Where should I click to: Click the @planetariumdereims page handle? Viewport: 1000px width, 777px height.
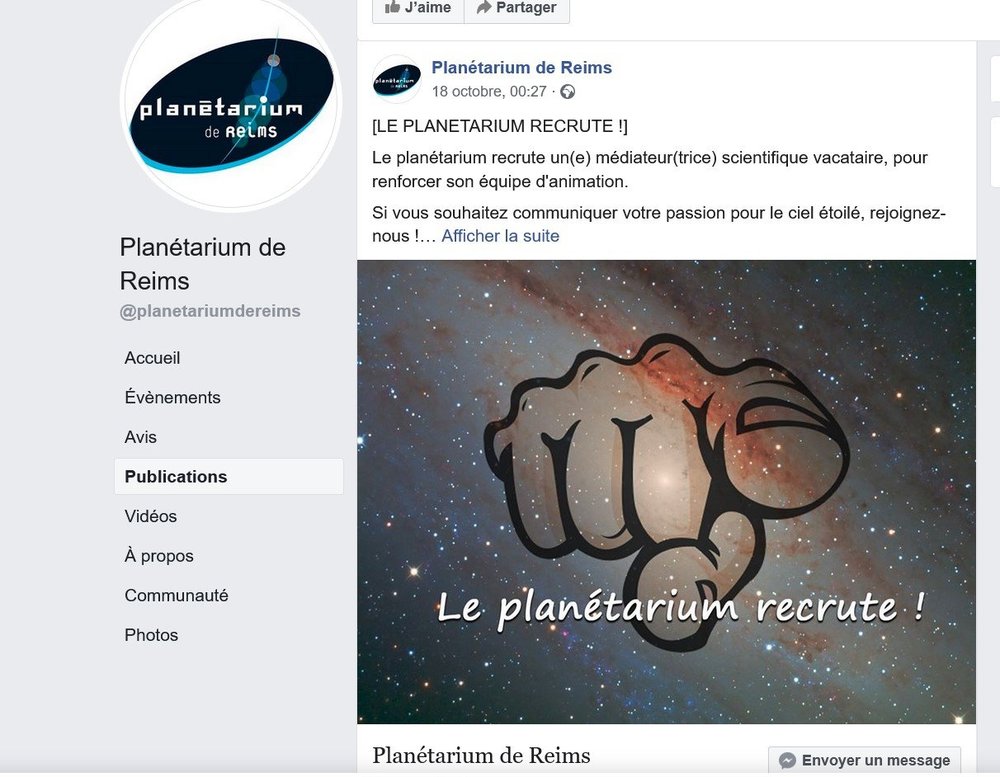210,311
